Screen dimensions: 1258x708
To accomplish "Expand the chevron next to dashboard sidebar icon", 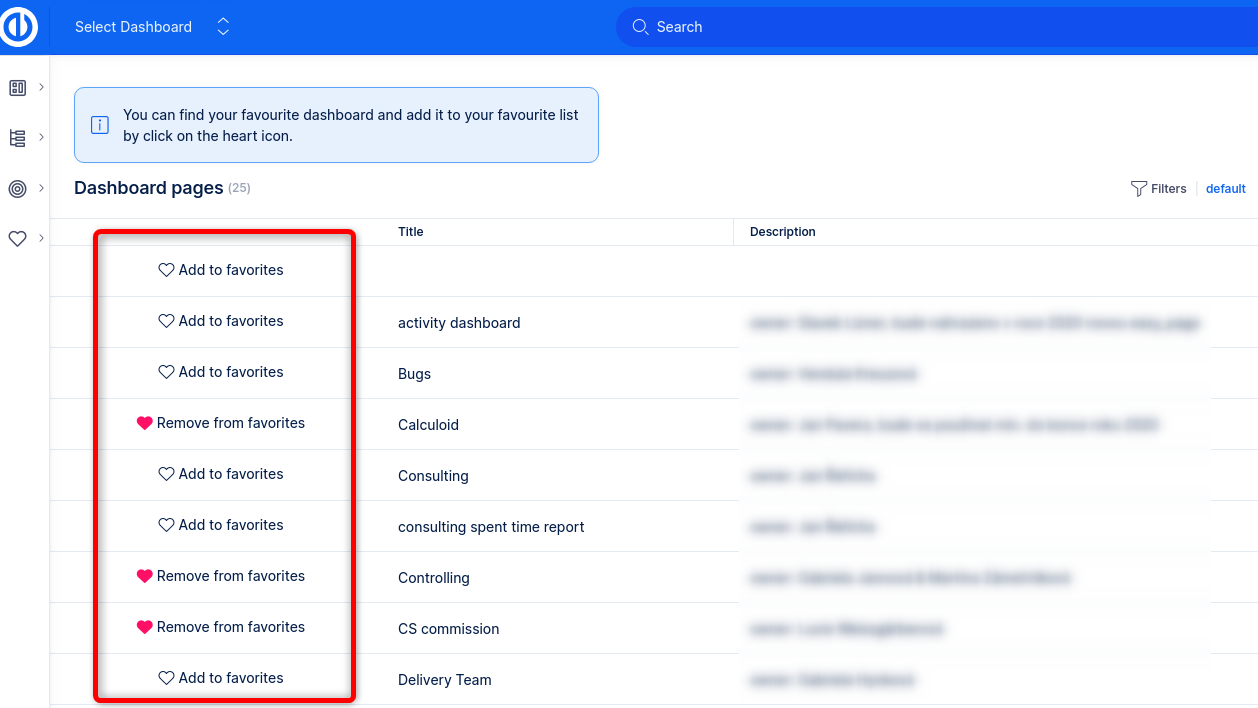I will coord(42,87).
